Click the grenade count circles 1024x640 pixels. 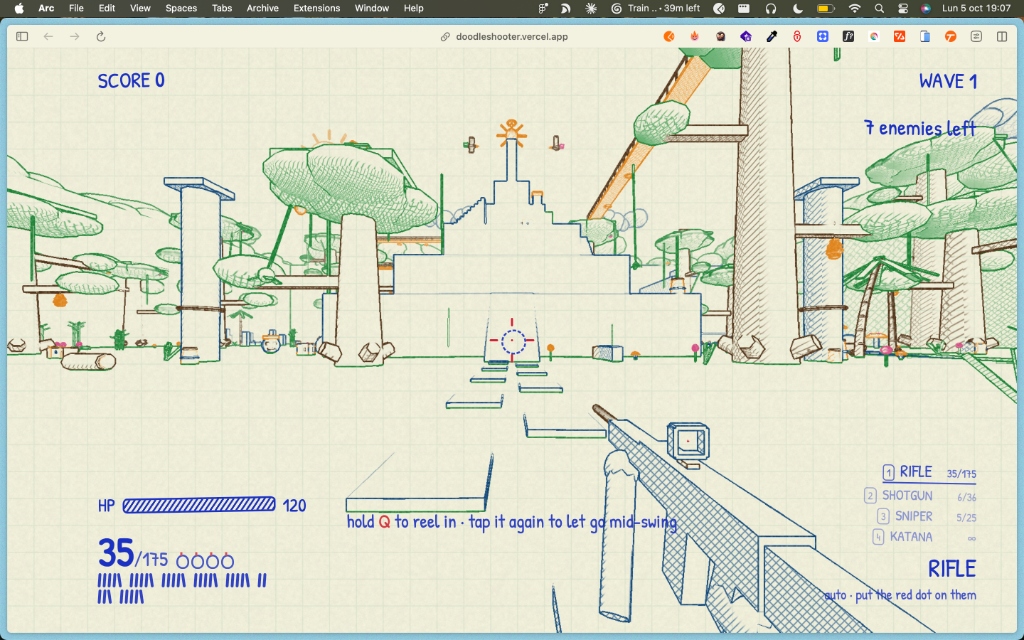coord(205,560)
